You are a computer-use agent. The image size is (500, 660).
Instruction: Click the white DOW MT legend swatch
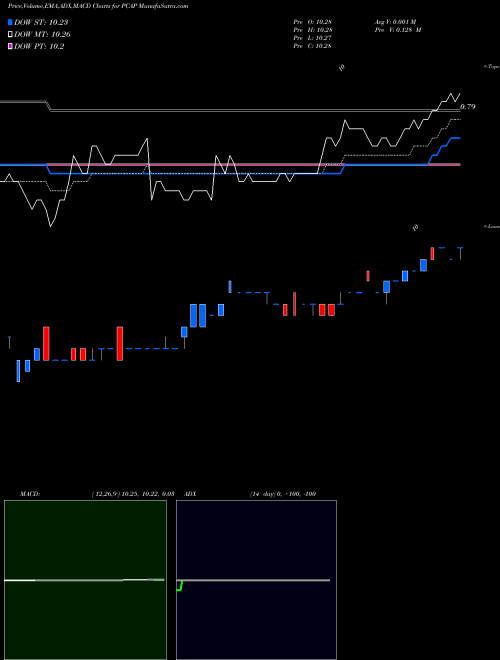pyautogui.click(x=11, y=35)
